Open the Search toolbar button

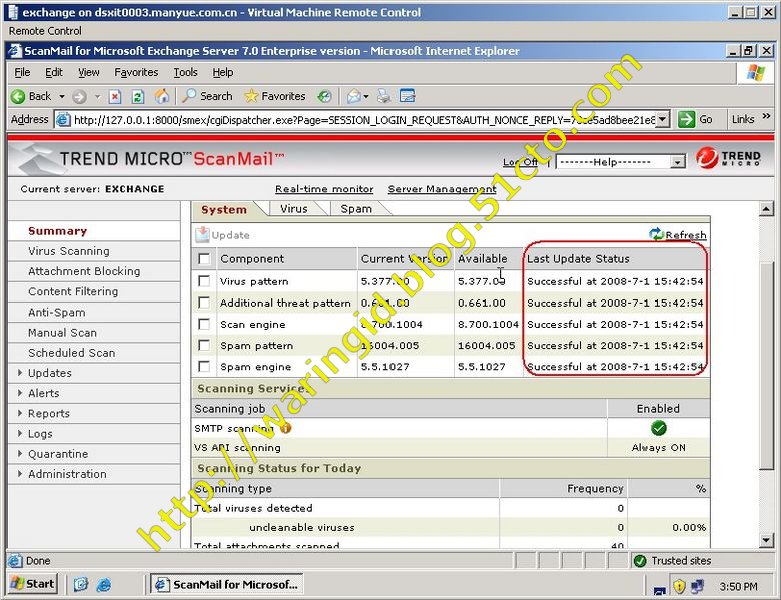pyautogui.click(x=207, y=96)
